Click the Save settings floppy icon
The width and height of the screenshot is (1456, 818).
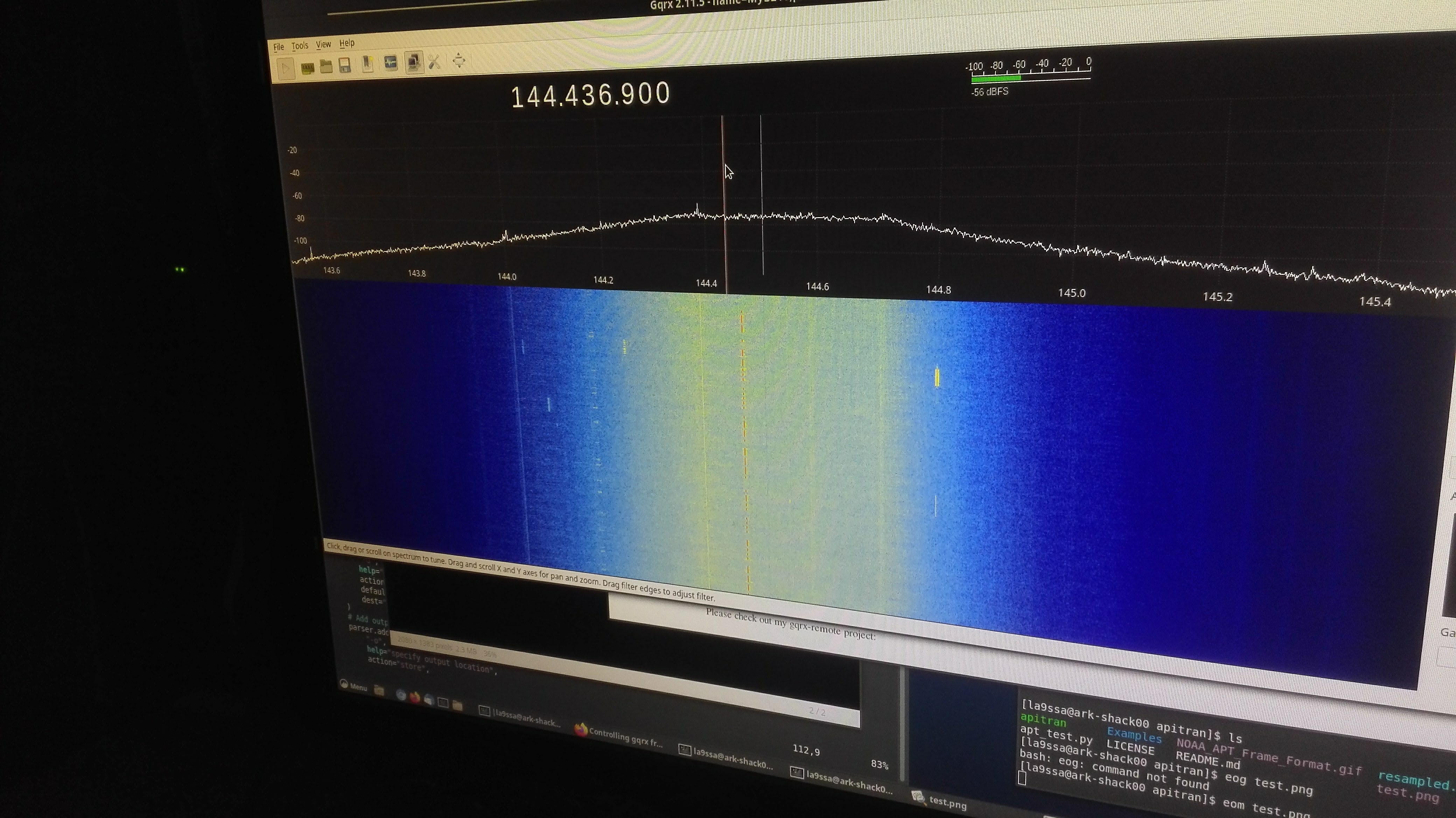(344, 65)
